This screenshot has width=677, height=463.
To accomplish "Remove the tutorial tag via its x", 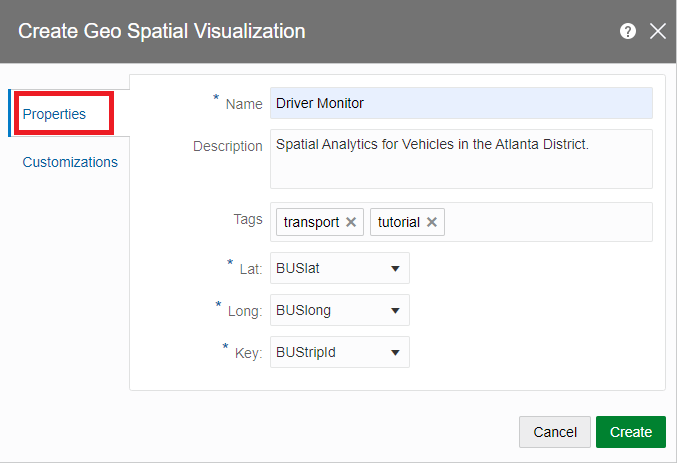I will point(431,222).
